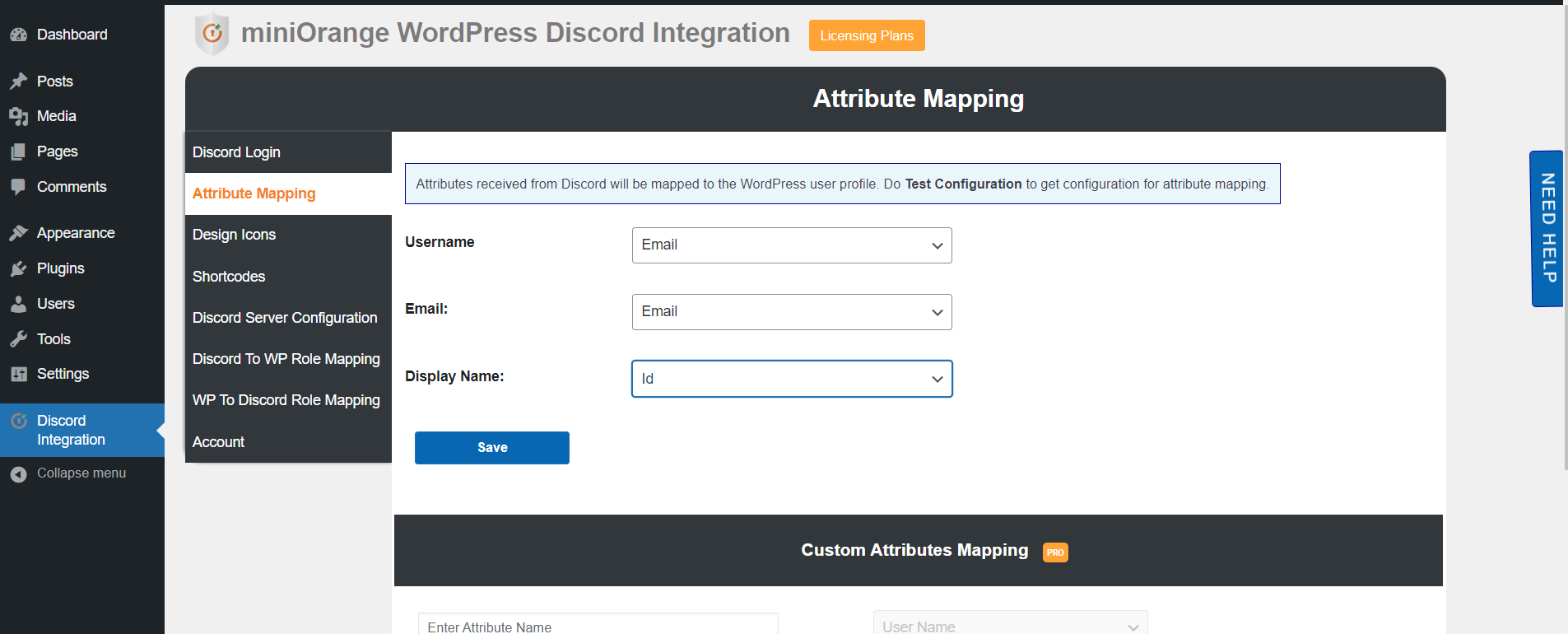1568x634 pixels.
Task: Open Tools in the admin menu
Action: 82,339
